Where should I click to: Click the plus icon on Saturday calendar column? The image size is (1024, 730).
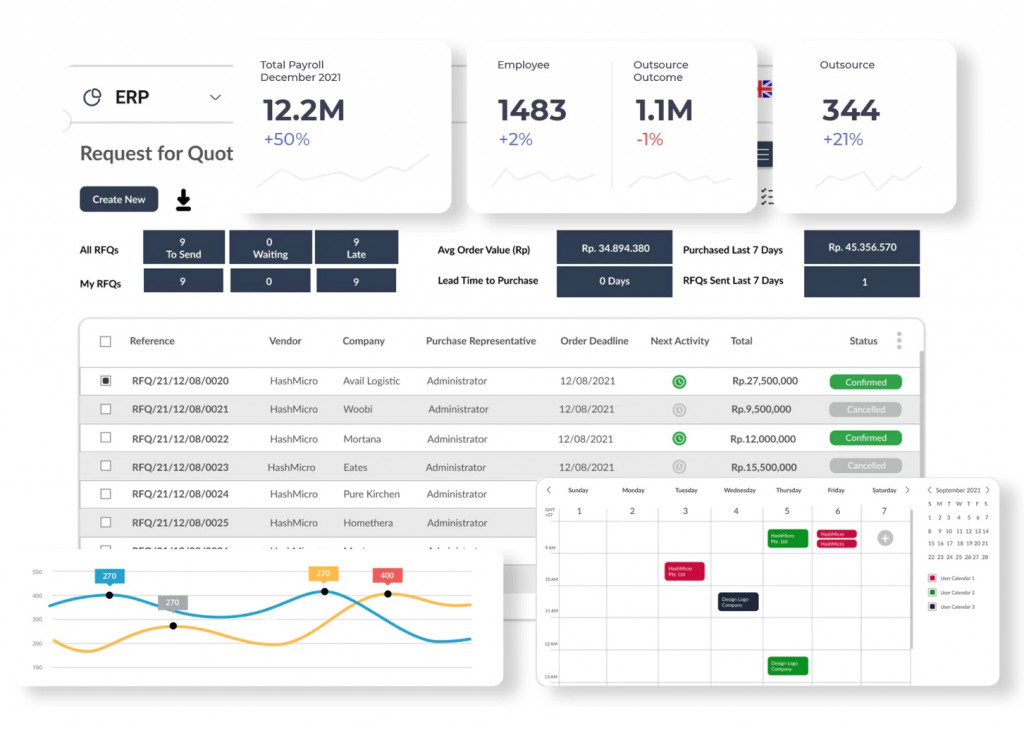click(x=885, y=538)
